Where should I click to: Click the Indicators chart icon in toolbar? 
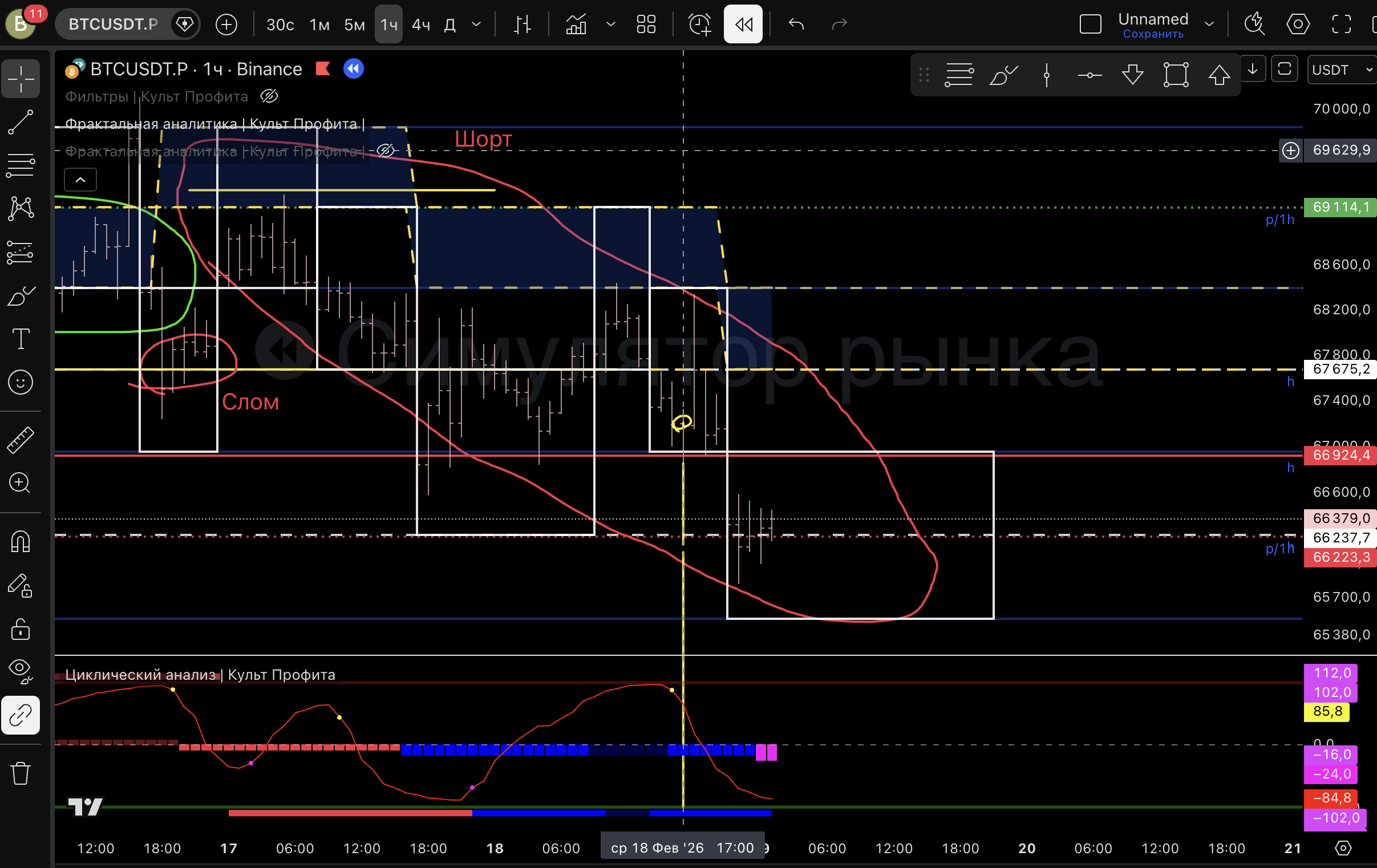(576, 24)
